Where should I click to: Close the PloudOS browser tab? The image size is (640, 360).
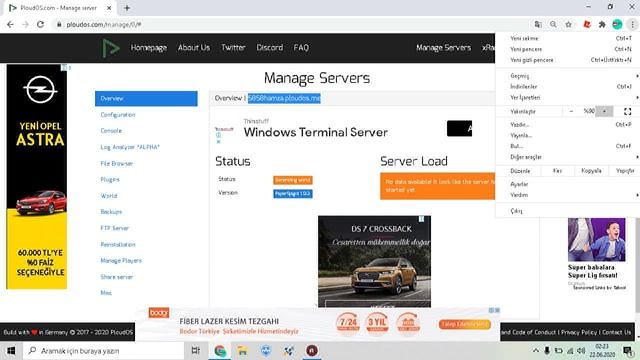109,8
